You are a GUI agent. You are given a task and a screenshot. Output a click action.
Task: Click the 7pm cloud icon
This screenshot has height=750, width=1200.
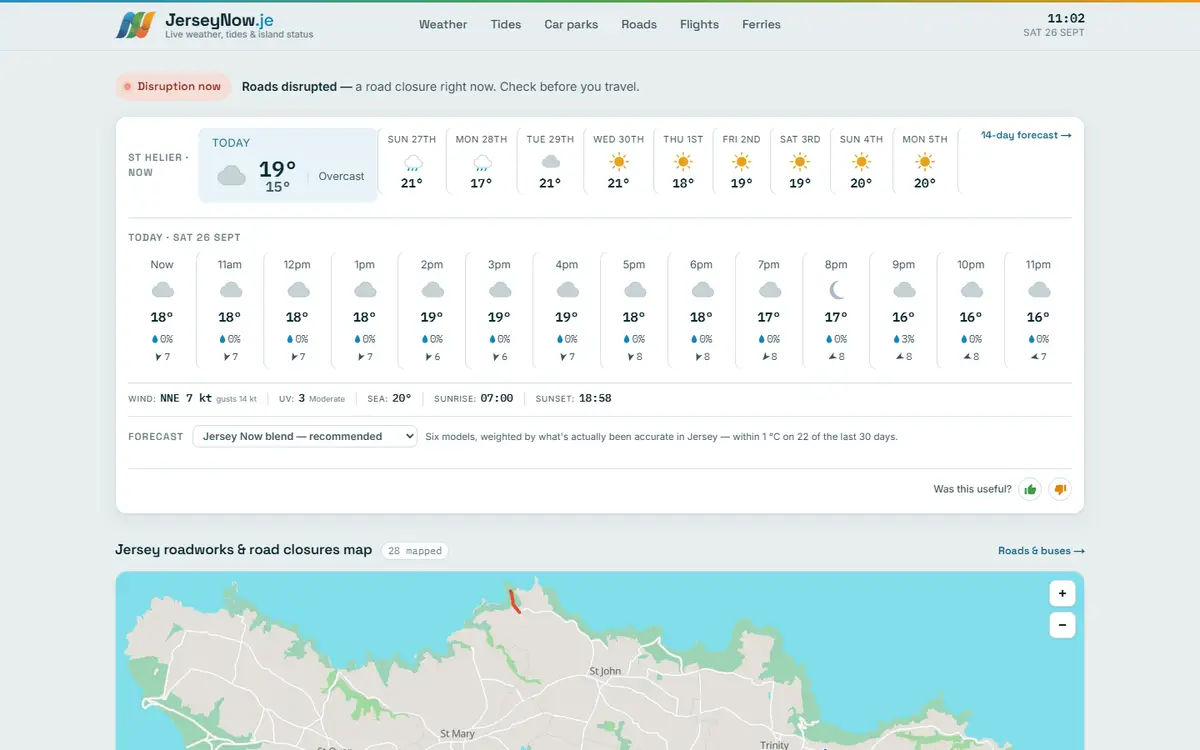click(769, 290)
